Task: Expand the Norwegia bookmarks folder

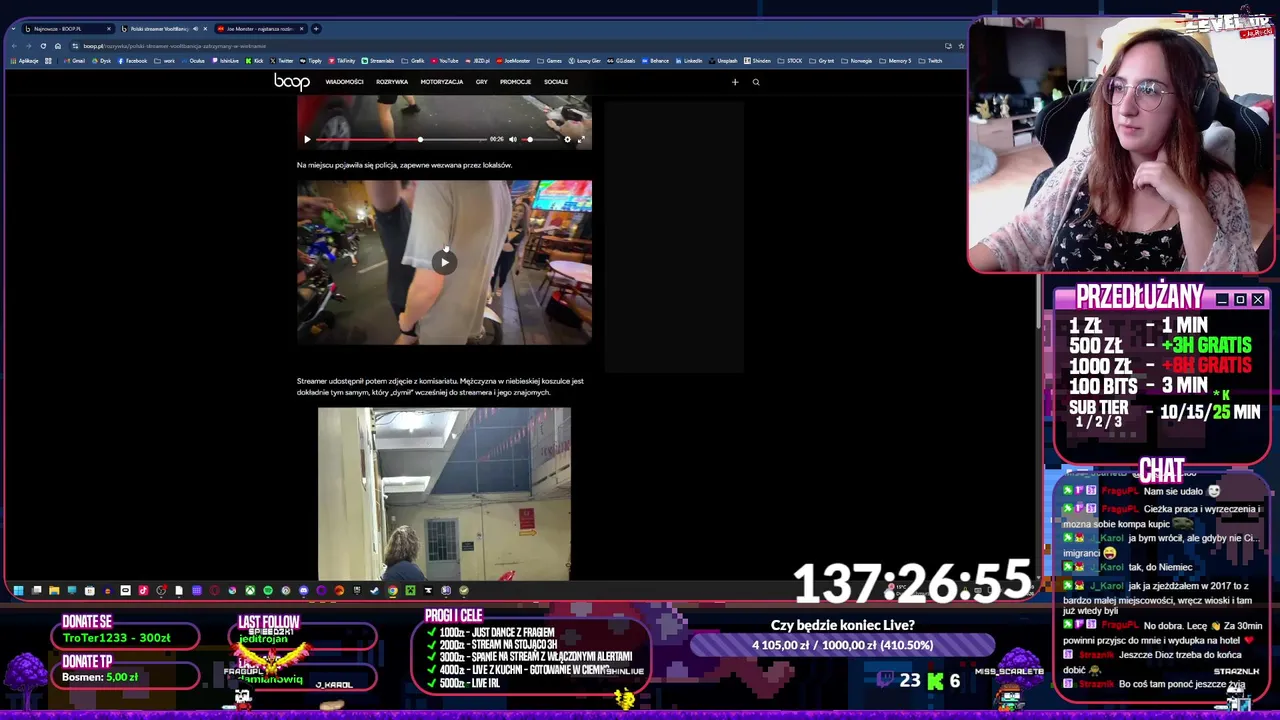Action: [857, 61]
